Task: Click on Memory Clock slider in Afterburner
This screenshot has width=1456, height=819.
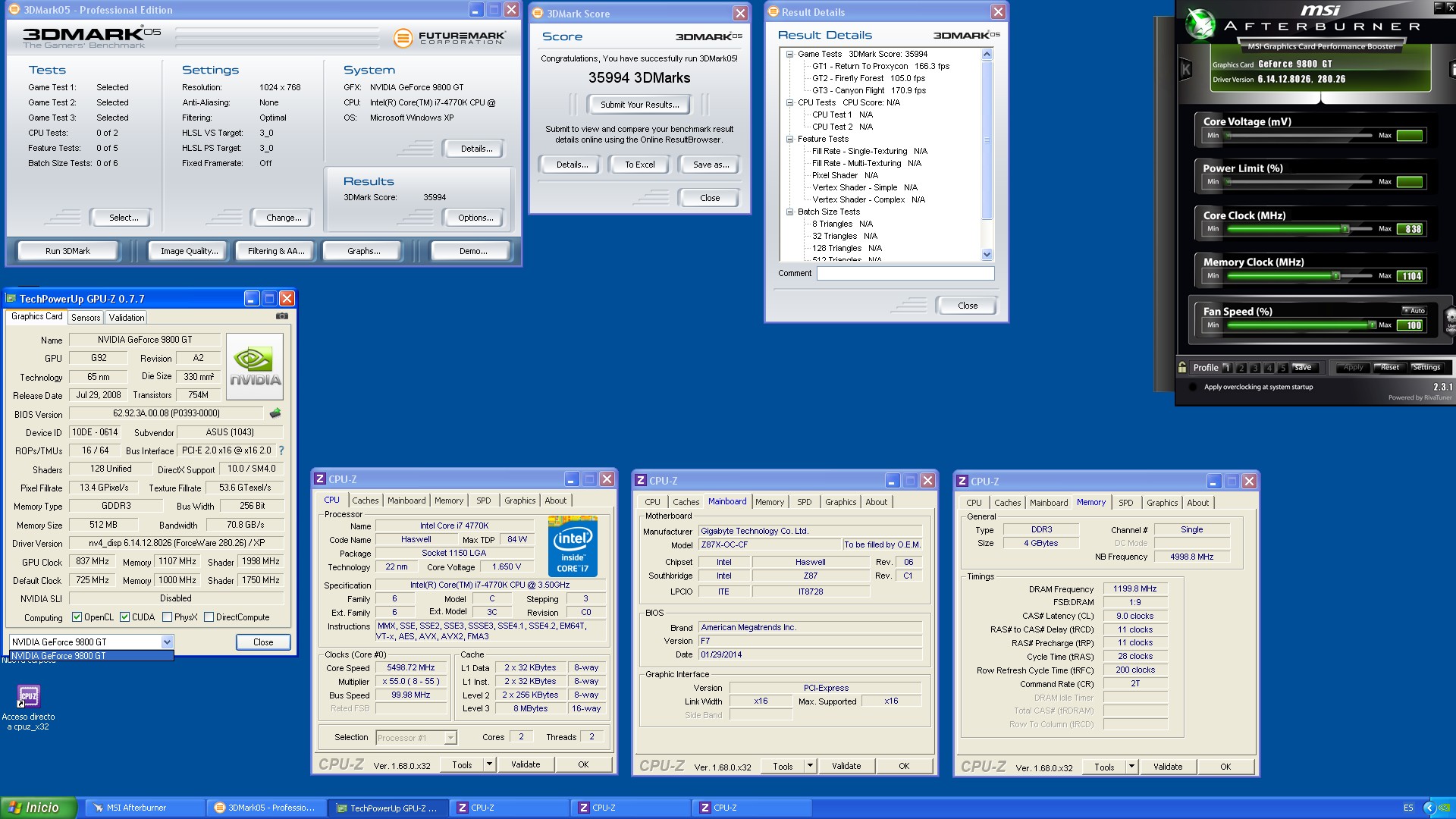Action: (x=1300, y=276)
